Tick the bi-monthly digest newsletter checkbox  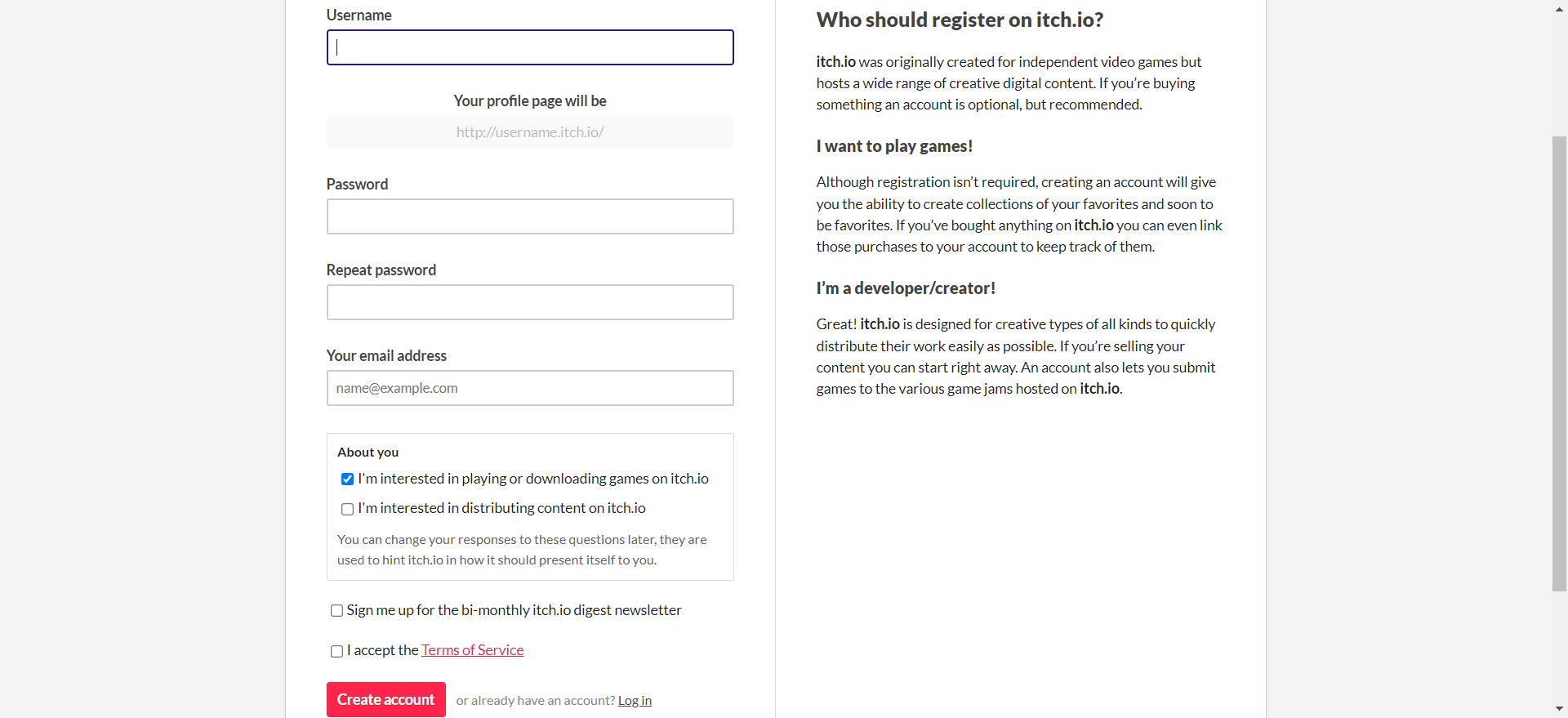click(x=336, y=611)
